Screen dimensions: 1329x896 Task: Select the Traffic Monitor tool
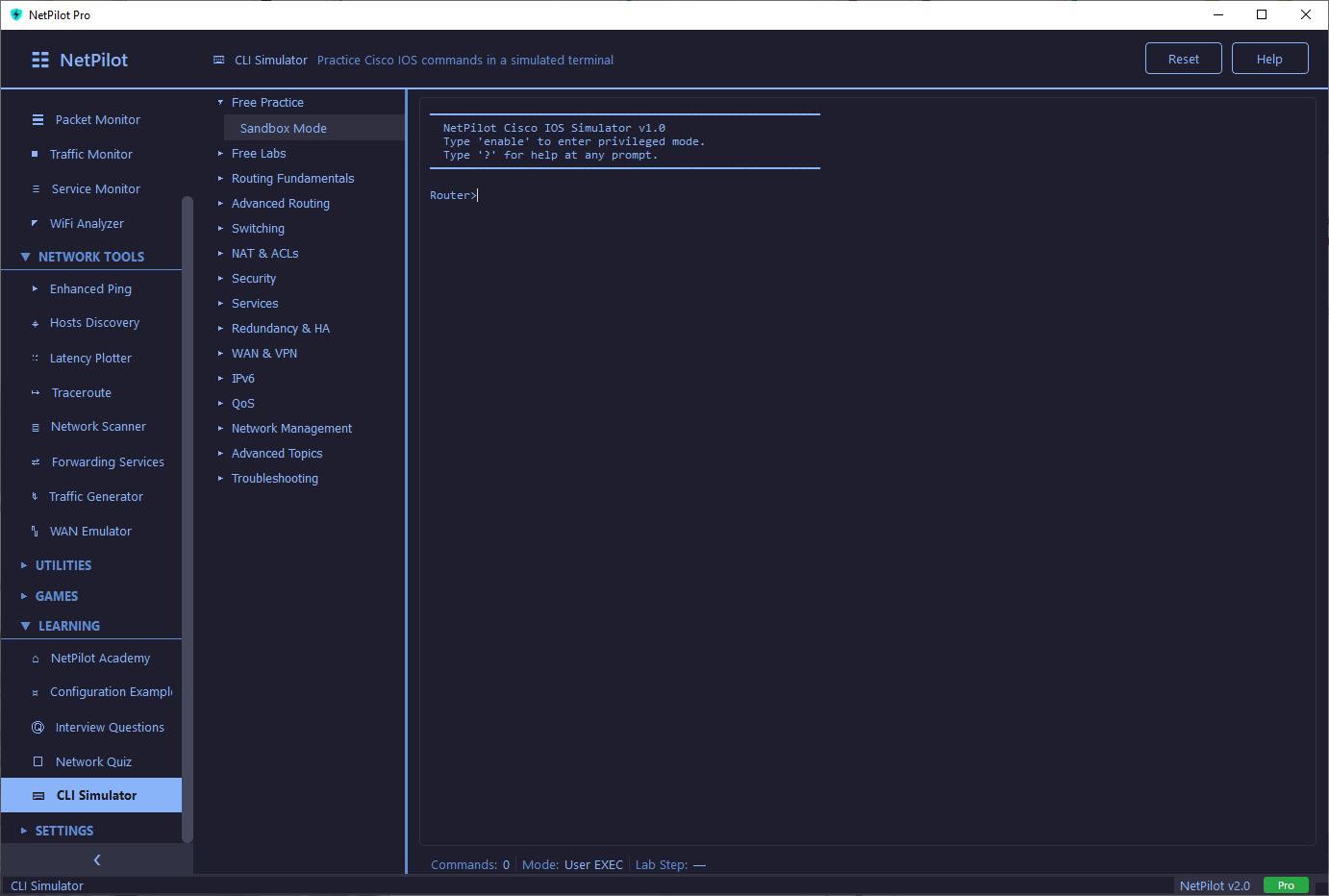coord(89,154)
